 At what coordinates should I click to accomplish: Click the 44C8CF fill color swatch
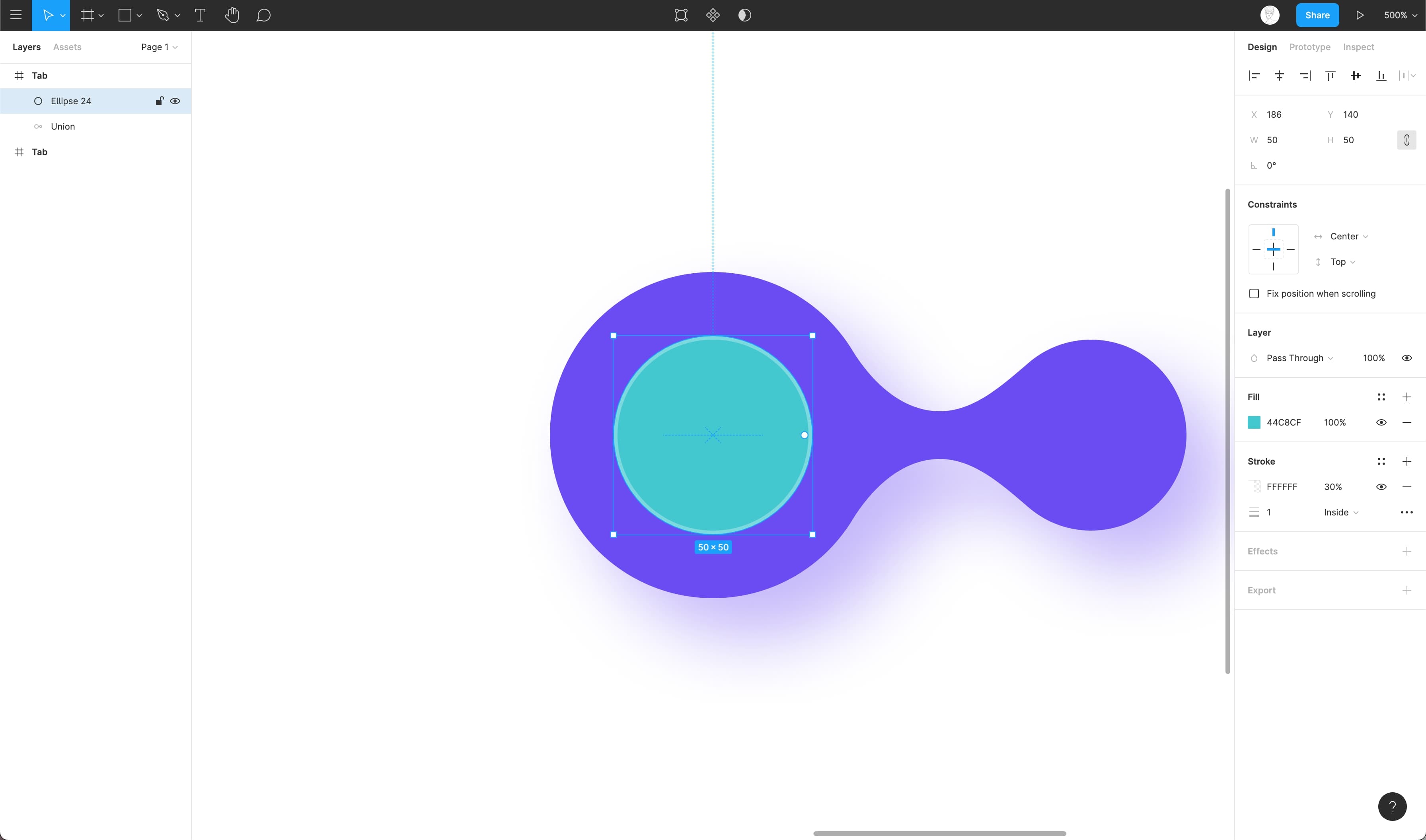pyautogui.click(x=1254, y=422)
